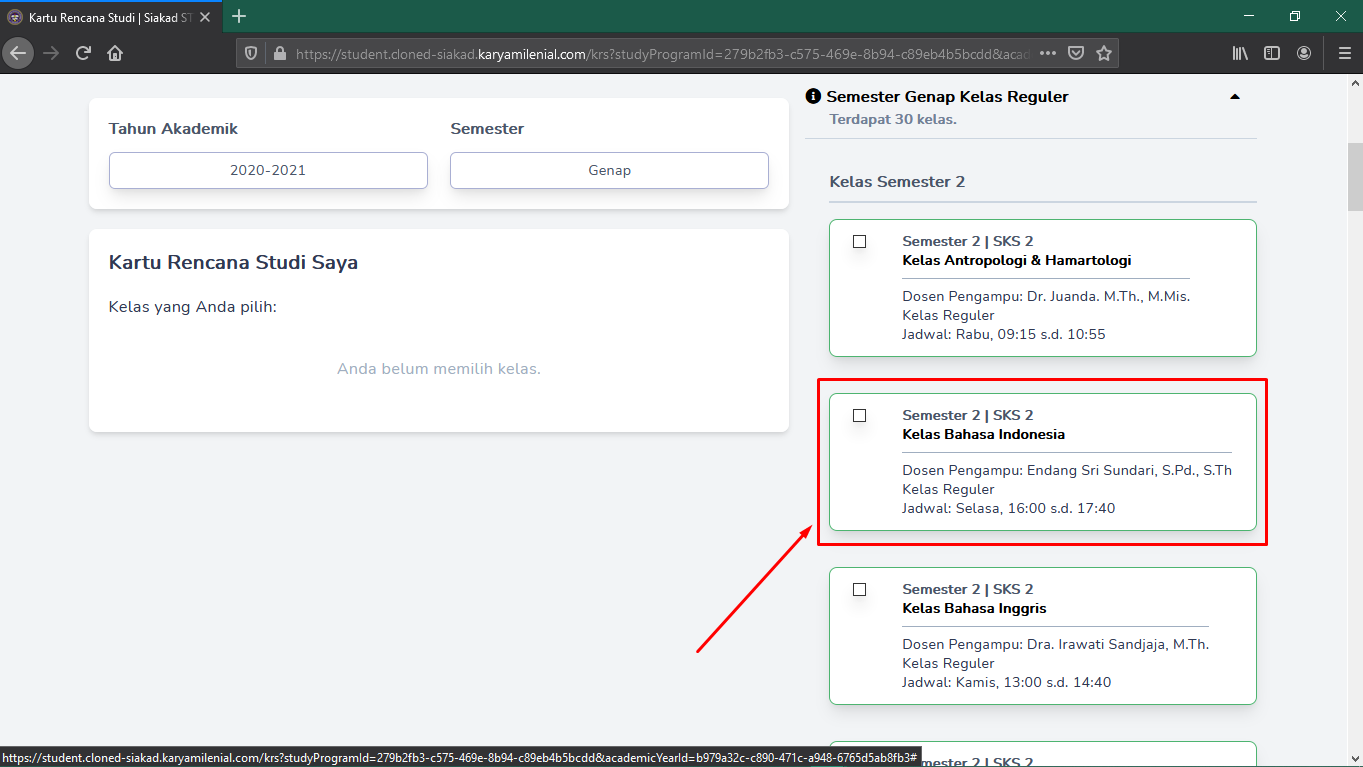Viewport: 1363px width, 767px height.
Task: Click Anda belum memilih kelas message
Action: pyautogui.click(x=439, y=369)
